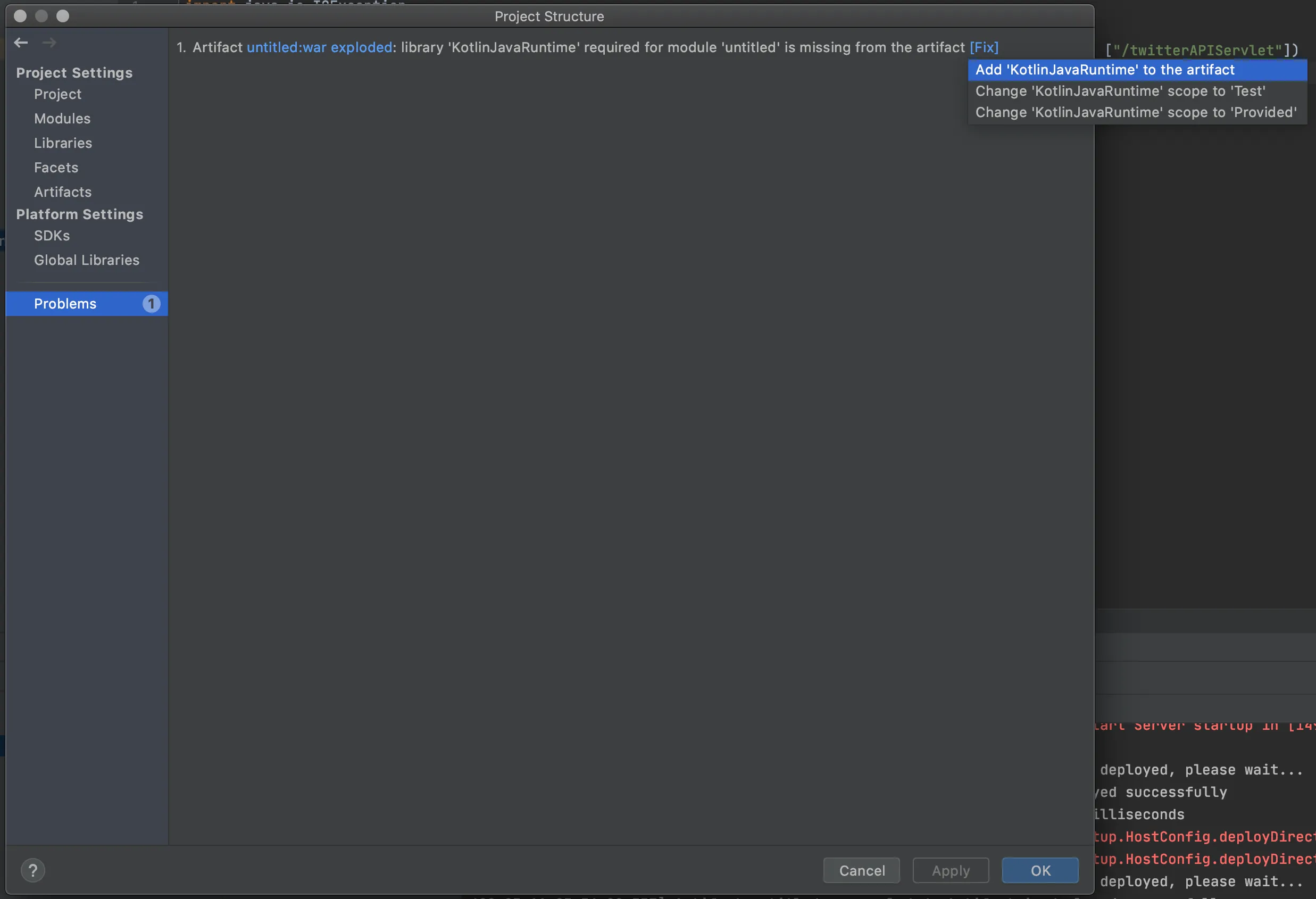Go to the Libraries section
1316x899 pixels.
63,143
